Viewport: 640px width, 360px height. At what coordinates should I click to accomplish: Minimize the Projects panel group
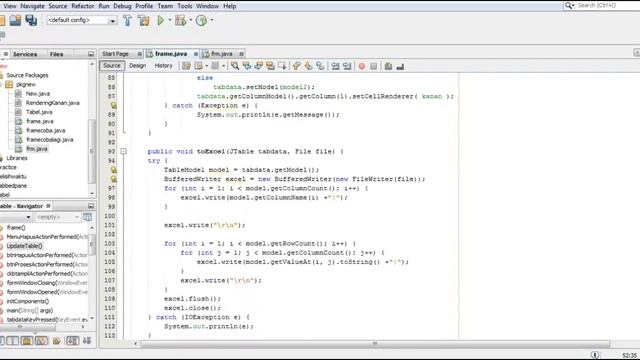point(91,54)
